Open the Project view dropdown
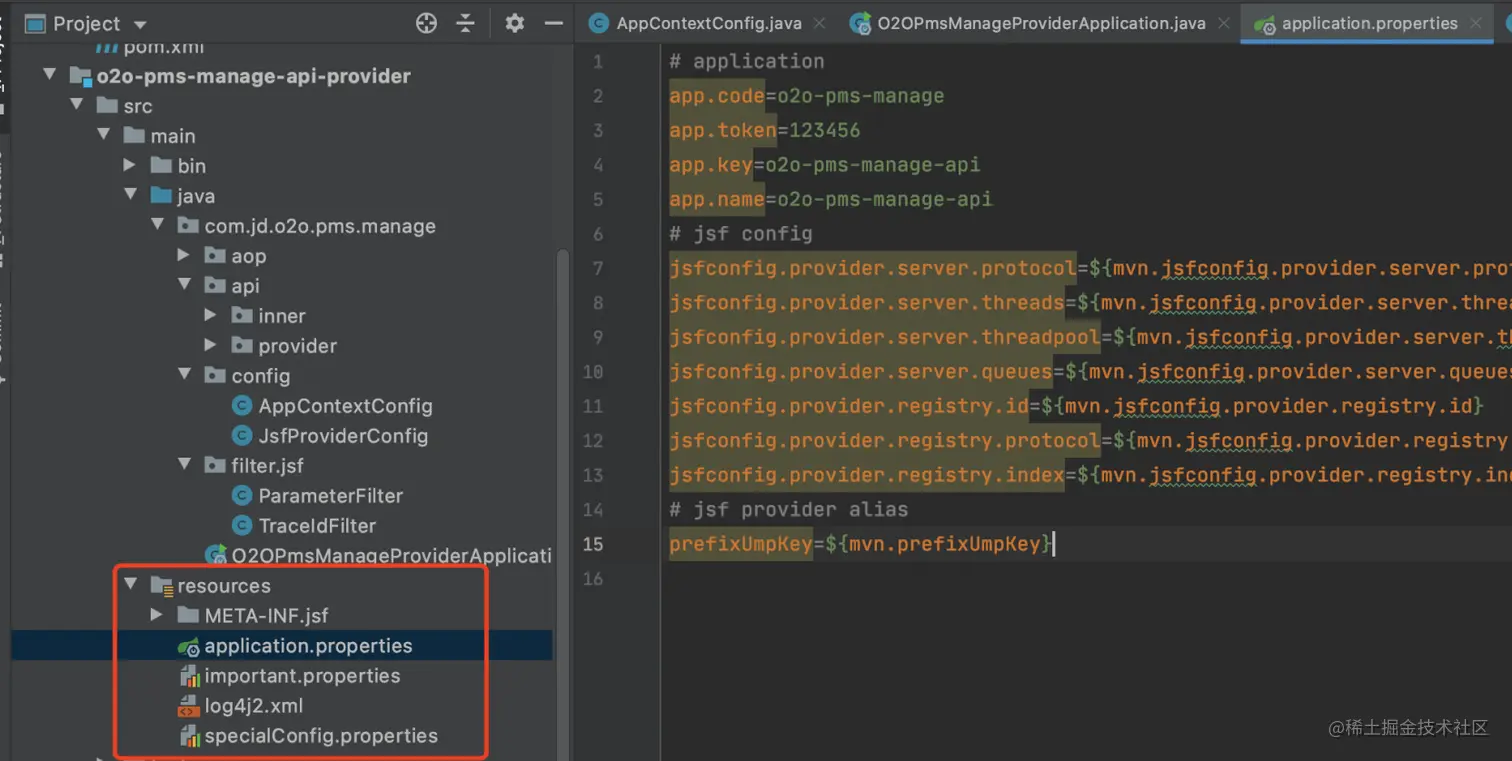Image resolution: width=1512 pixels, height=761 pixels. [x=140, y=24]
